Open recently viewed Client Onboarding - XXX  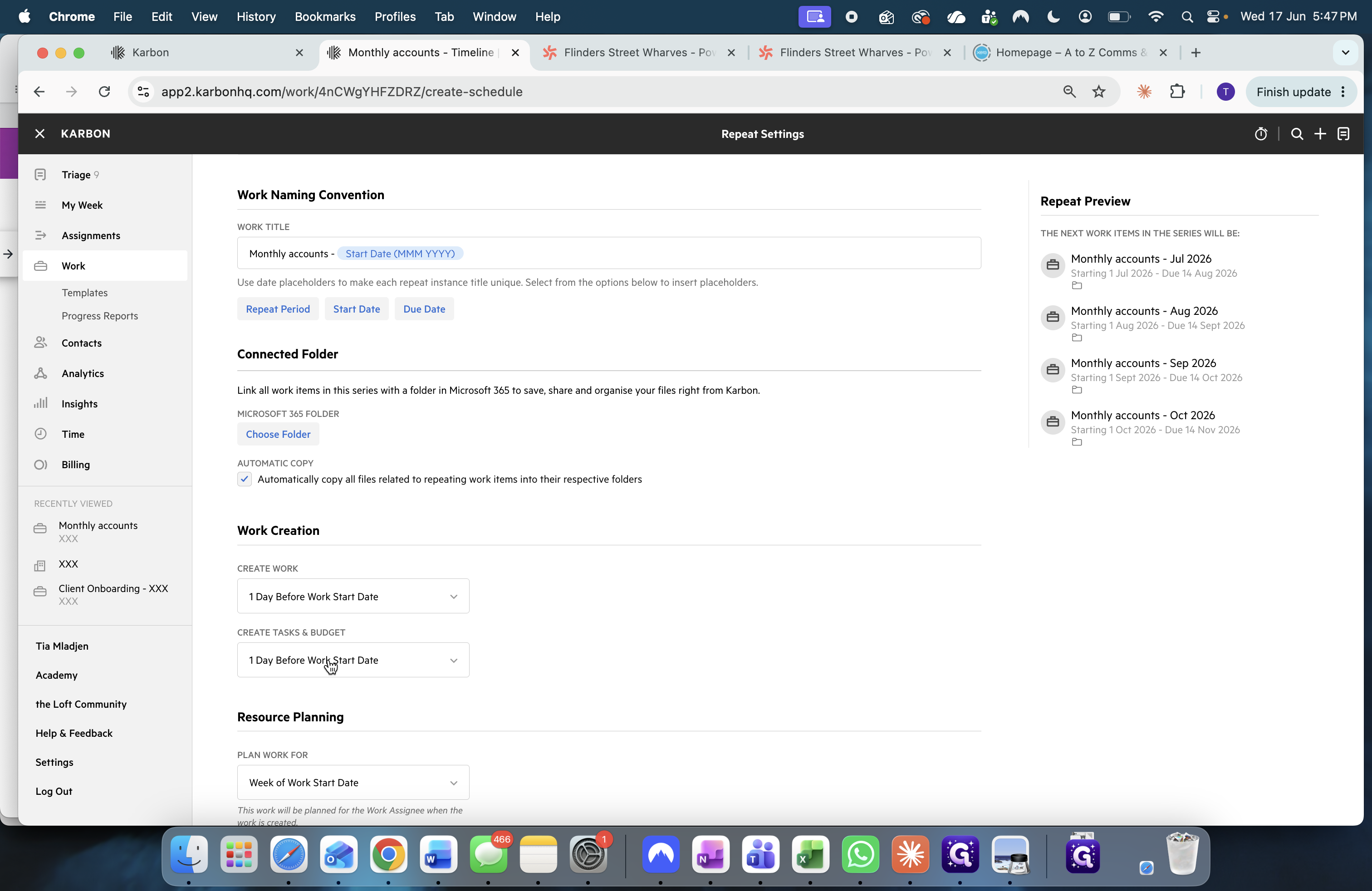(x=105, y=594)
